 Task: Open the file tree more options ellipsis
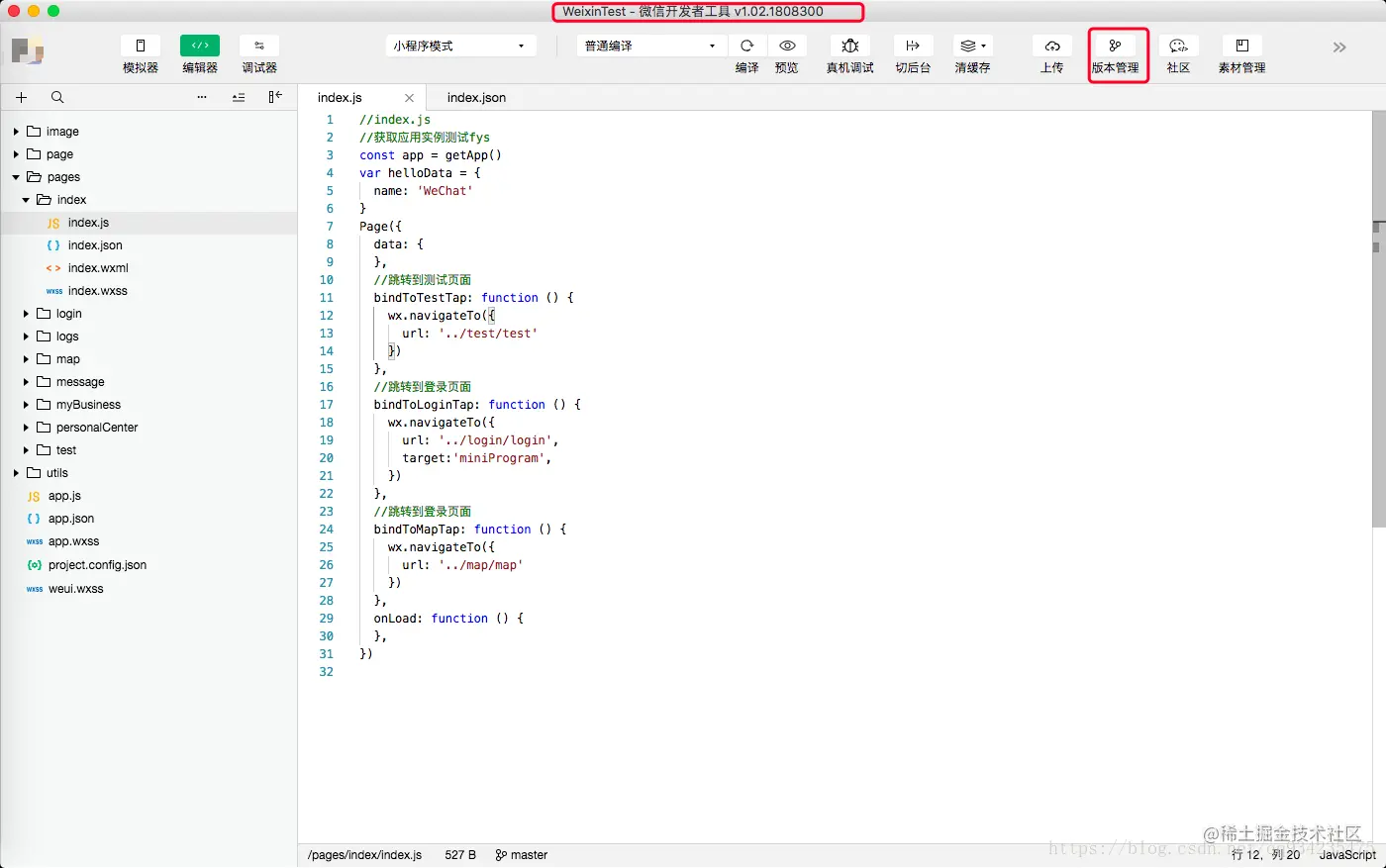202,97
